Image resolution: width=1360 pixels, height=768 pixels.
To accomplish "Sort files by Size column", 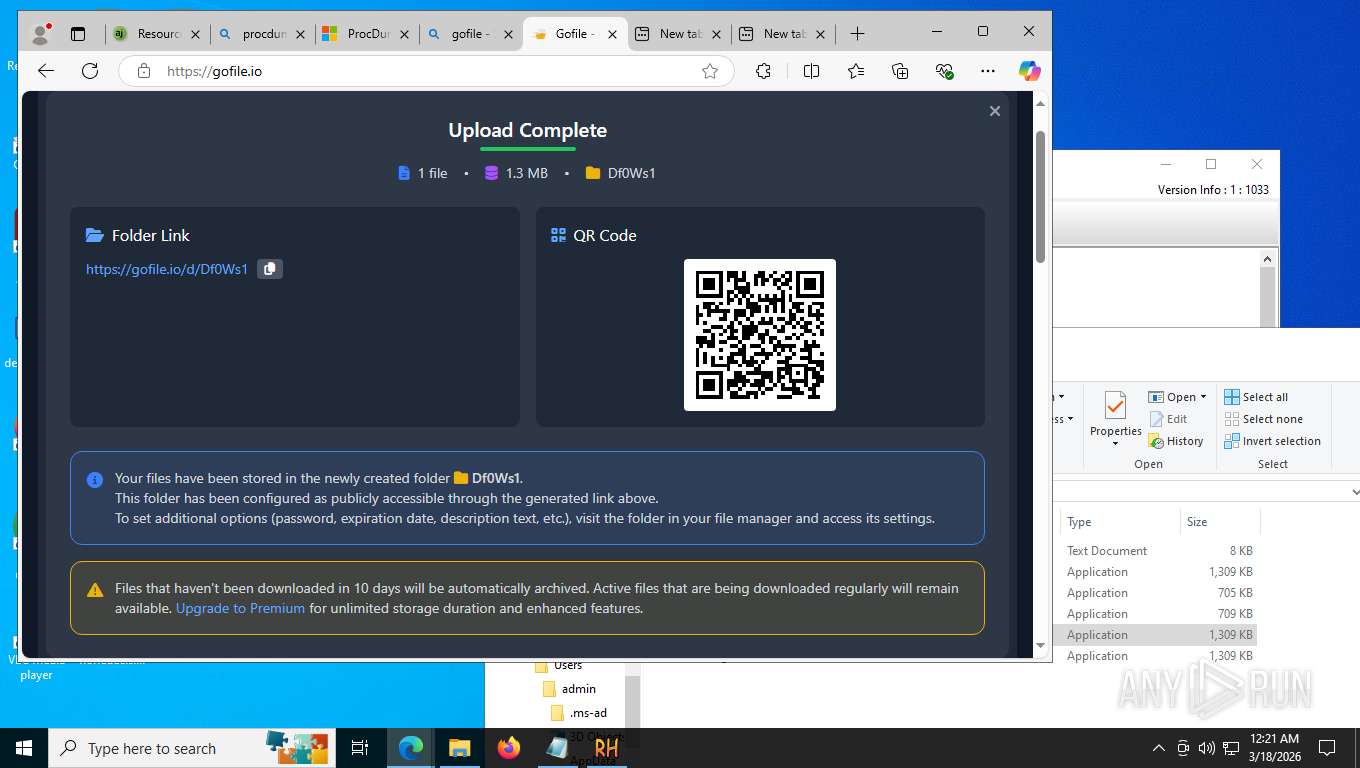I will (x=1220, y=522).
